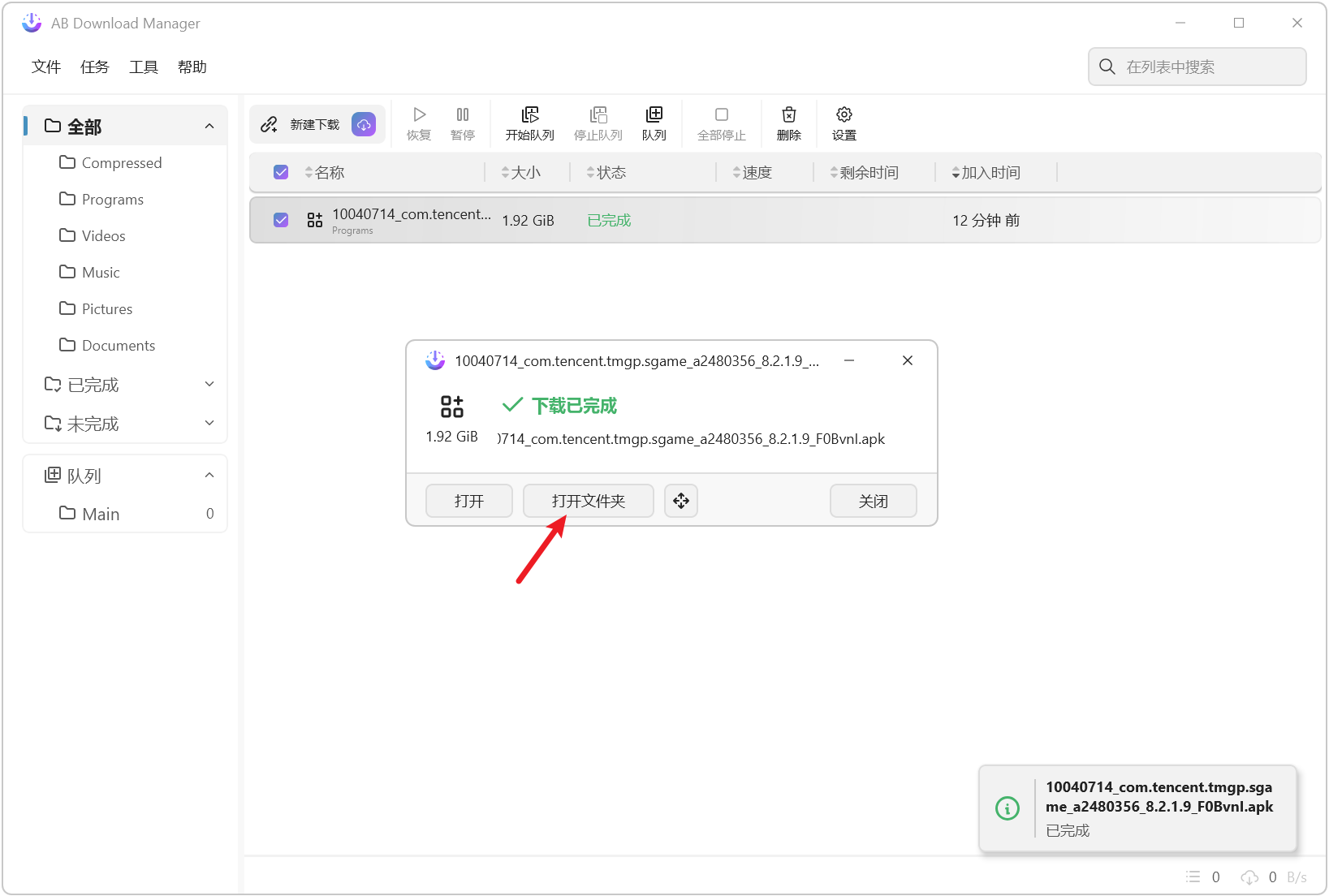
Task: Click the completion notification popup
Action: tap(1138, 808)
